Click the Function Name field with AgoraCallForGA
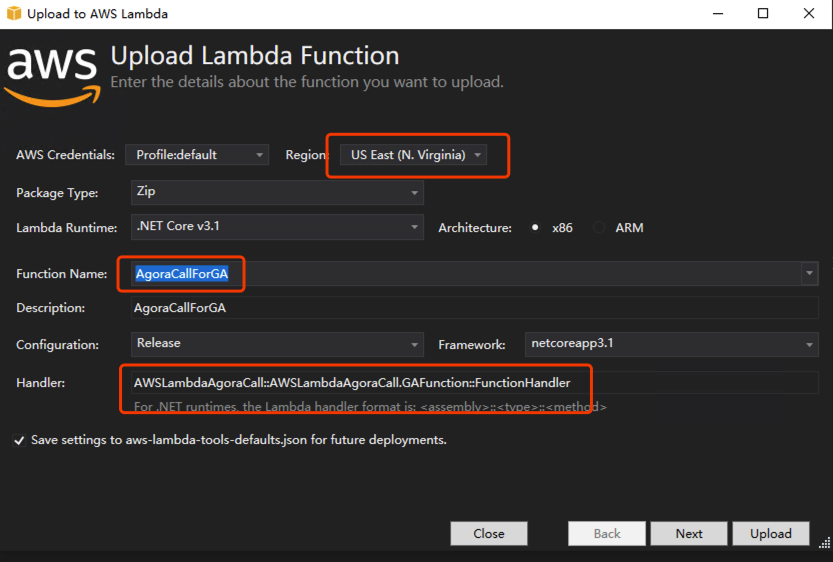Screen dimensions: 833x562 pyautogui.click(x=465, y=274)
